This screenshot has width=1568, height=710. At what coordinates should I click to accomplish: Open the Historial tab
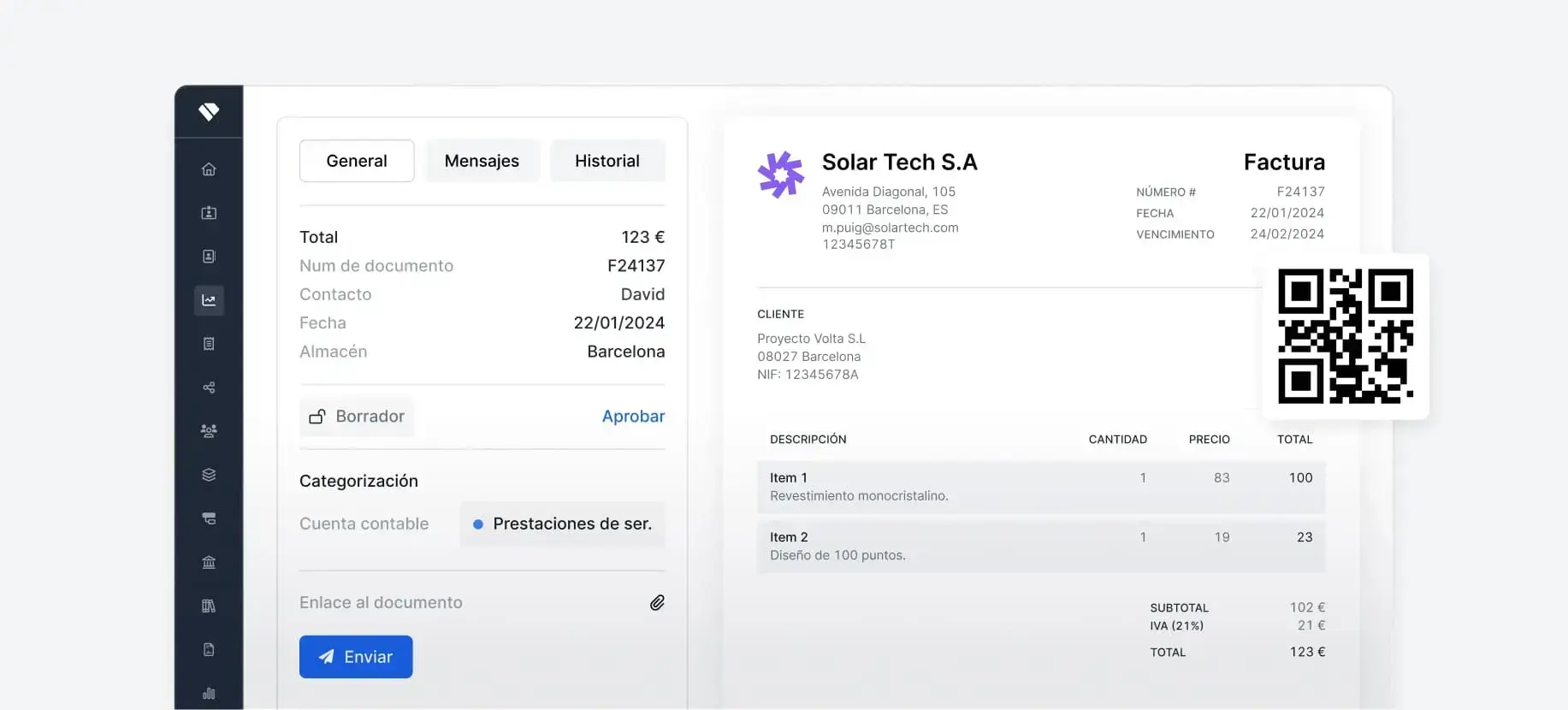click(607, 161)
